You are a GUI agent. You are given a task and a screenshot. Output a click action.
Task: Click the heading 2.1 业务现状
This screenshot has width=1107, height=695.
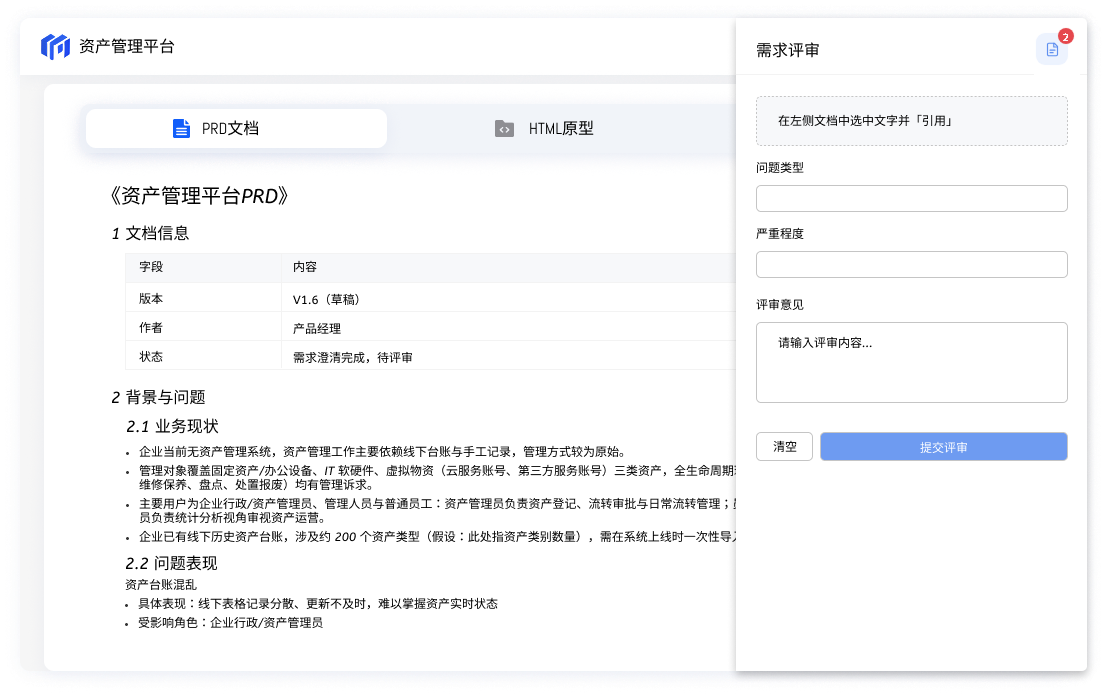[x=172, y=426]
